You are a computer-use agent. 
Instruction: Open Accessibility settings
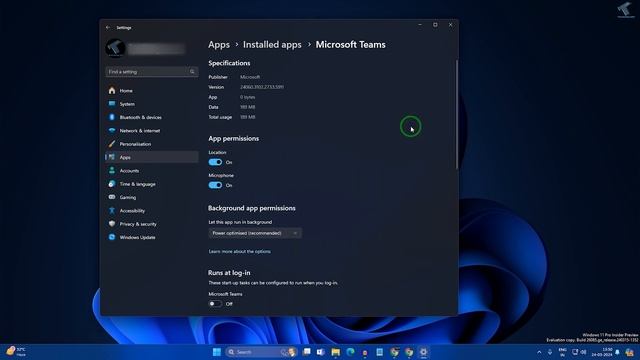coord(152,211)
